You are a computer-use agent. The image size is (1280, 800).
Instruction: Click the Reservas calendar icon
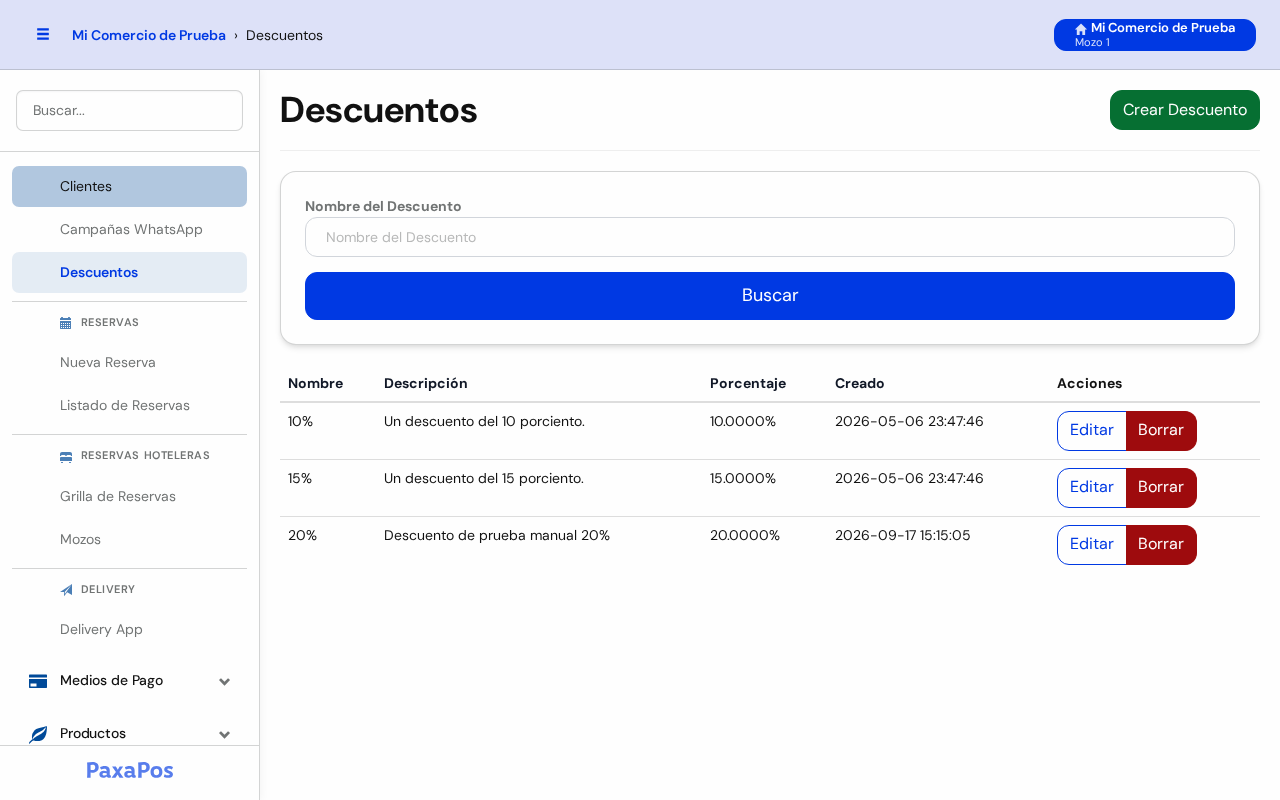click(66, 323)
